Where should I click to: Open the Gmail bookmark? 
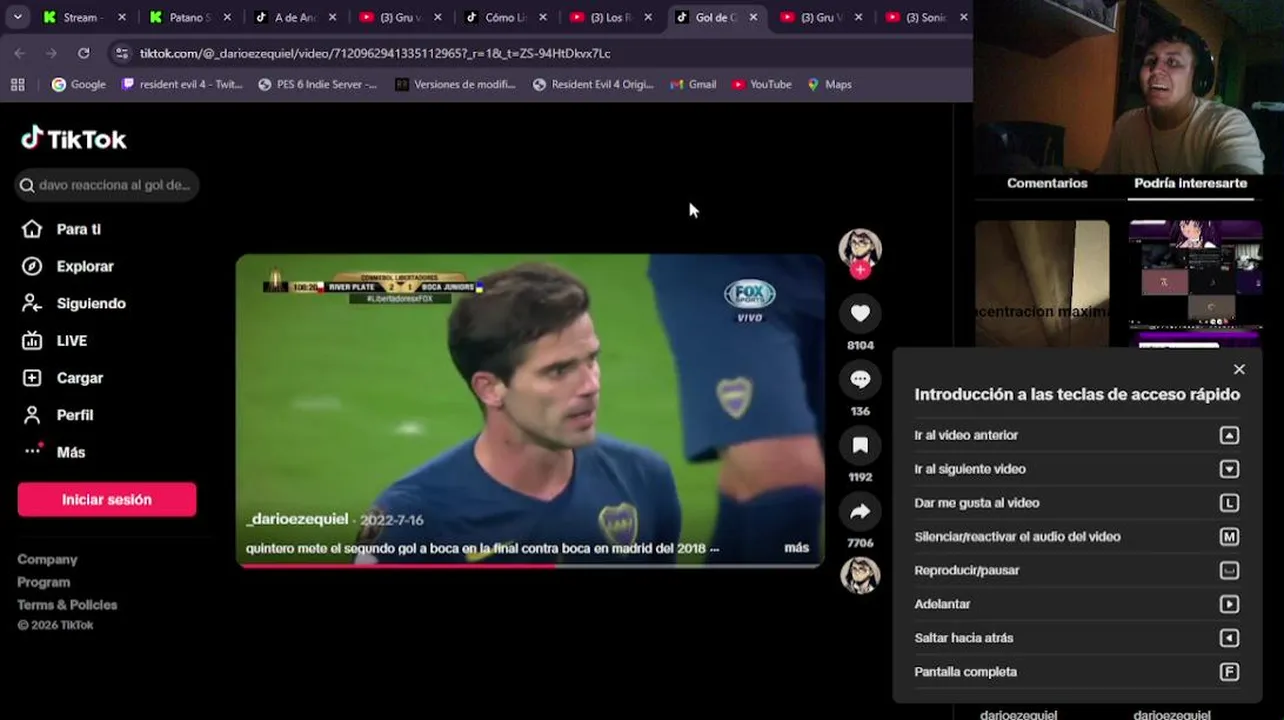693,84
